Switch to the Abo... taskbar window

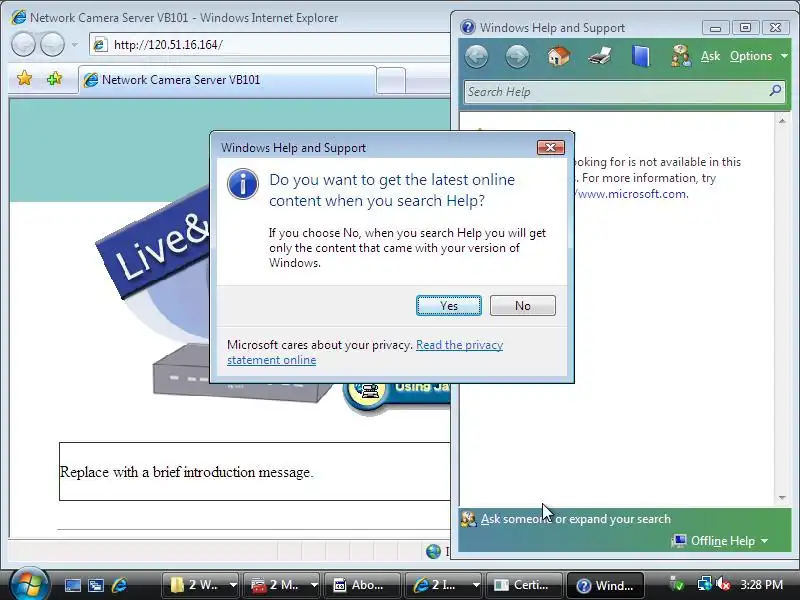coord(363,585)
